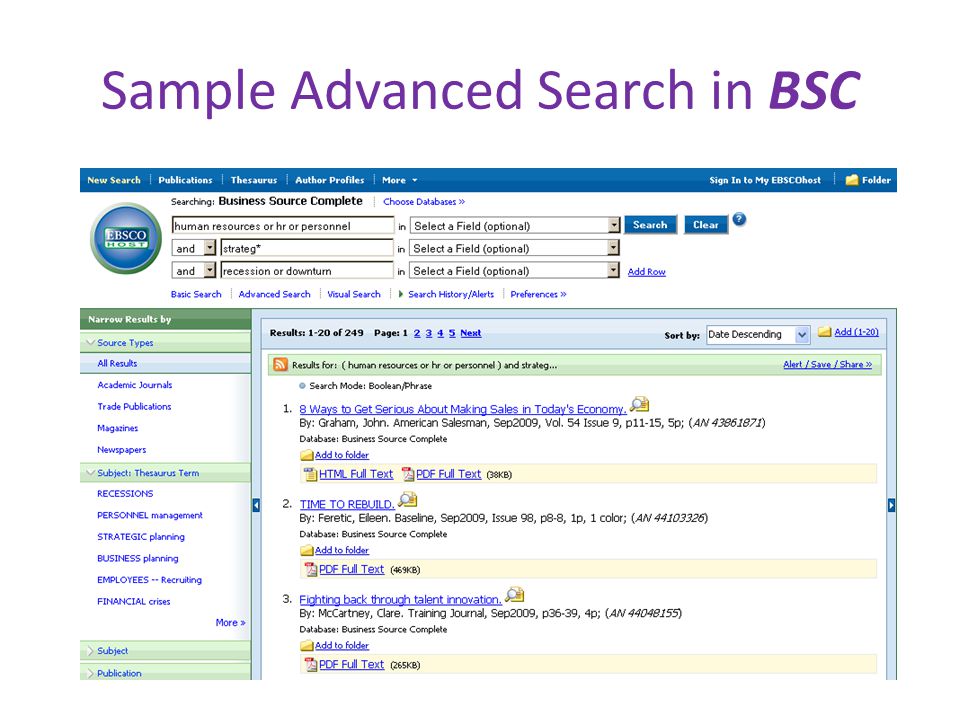Select All Results source type

117,364
